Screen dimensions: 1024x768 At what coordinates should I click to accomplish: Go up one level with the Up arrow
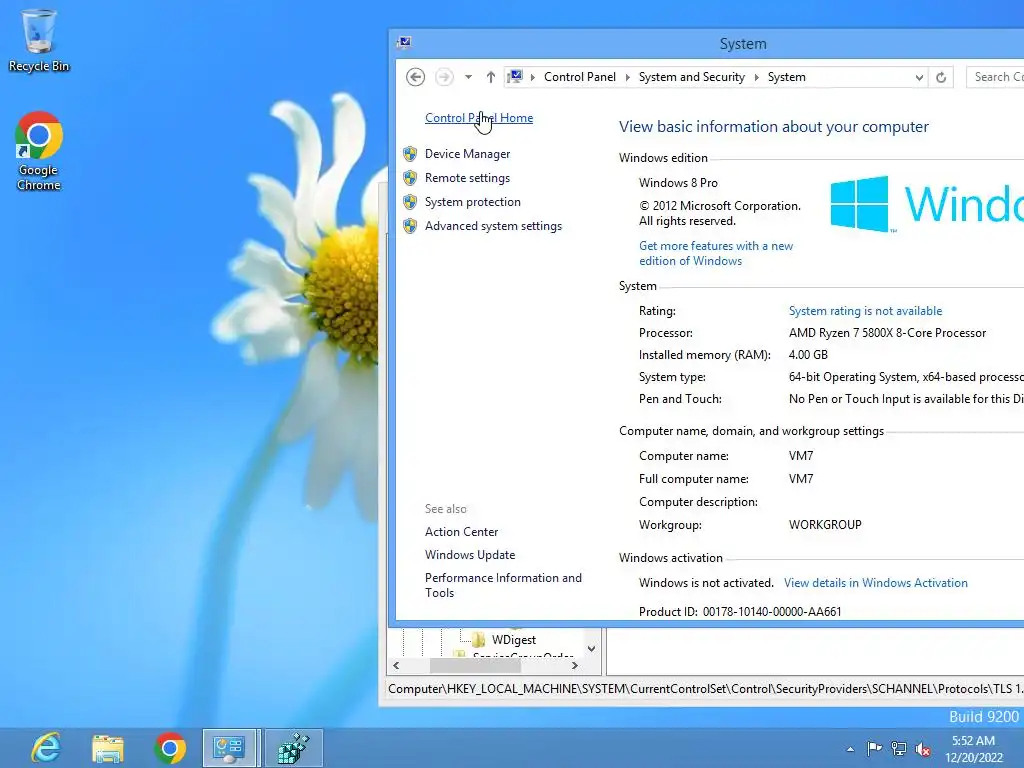(490, 77)
